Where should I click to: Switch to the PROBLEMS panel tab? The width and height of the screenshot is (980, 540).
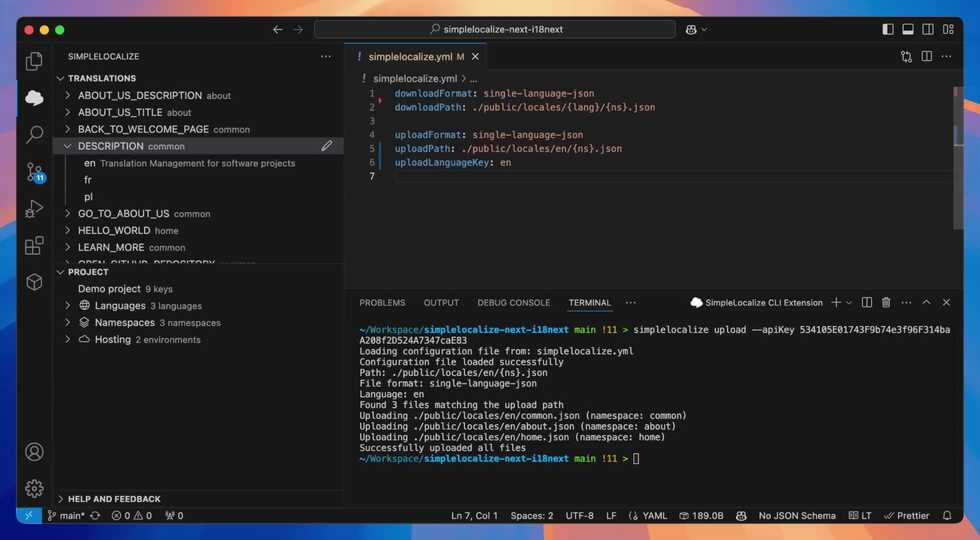click(382, 303)
